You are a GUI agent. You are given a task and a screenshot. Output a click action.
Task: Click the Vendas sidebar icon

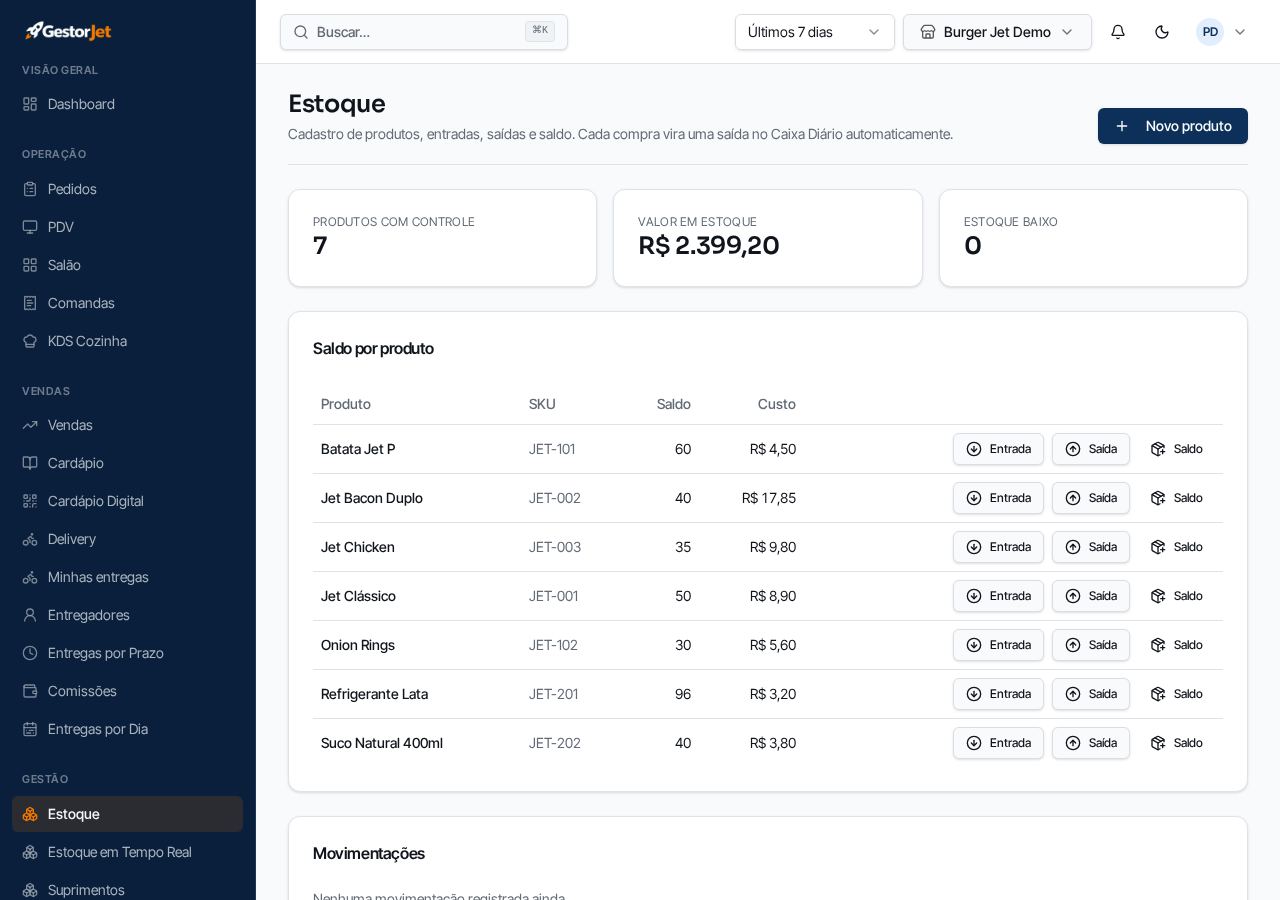tap(30, 425)
